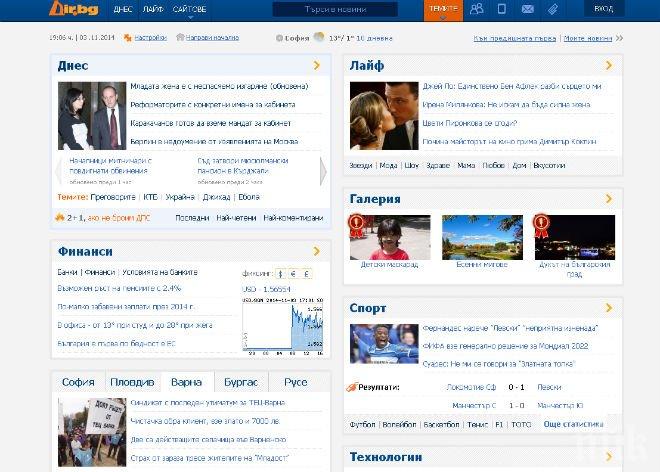
Task: Open the КТБ topic link
Action: 150,197
